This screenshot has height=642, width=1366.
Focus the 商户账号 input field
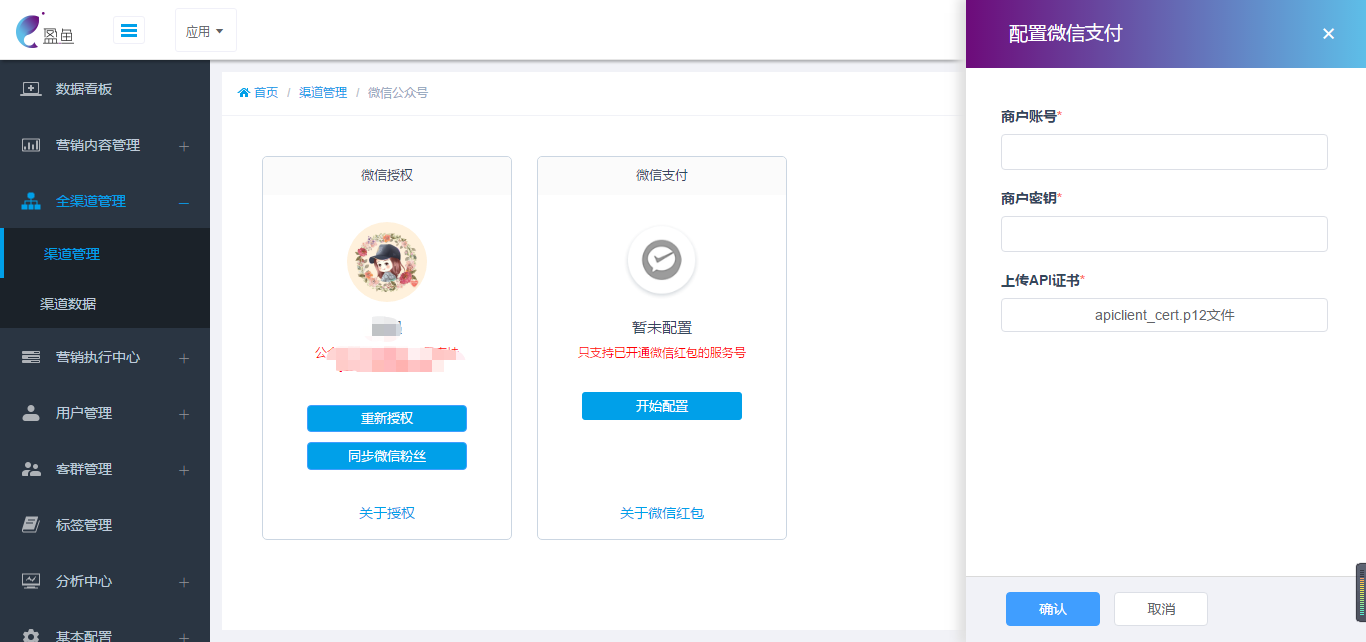pyautogui.click(x=1164, y=152)
